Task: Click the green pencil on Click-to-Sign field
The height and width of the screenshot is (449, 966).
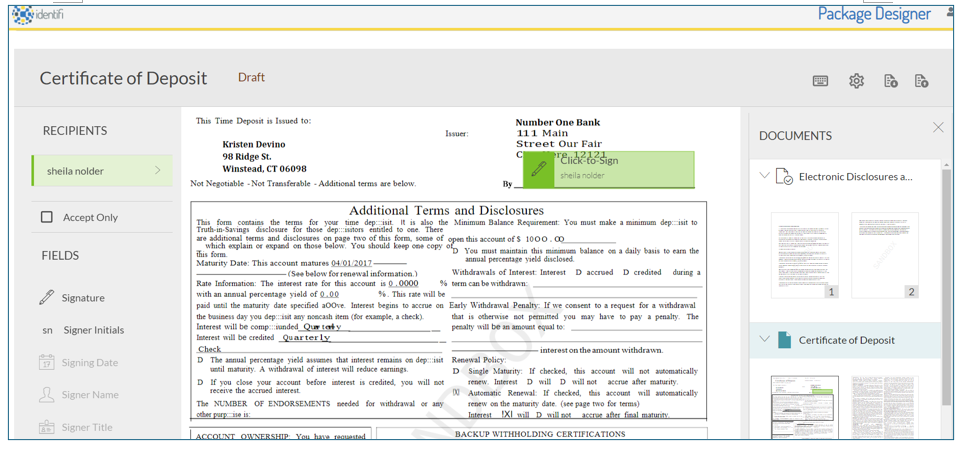Action: [x=538, y=169]
